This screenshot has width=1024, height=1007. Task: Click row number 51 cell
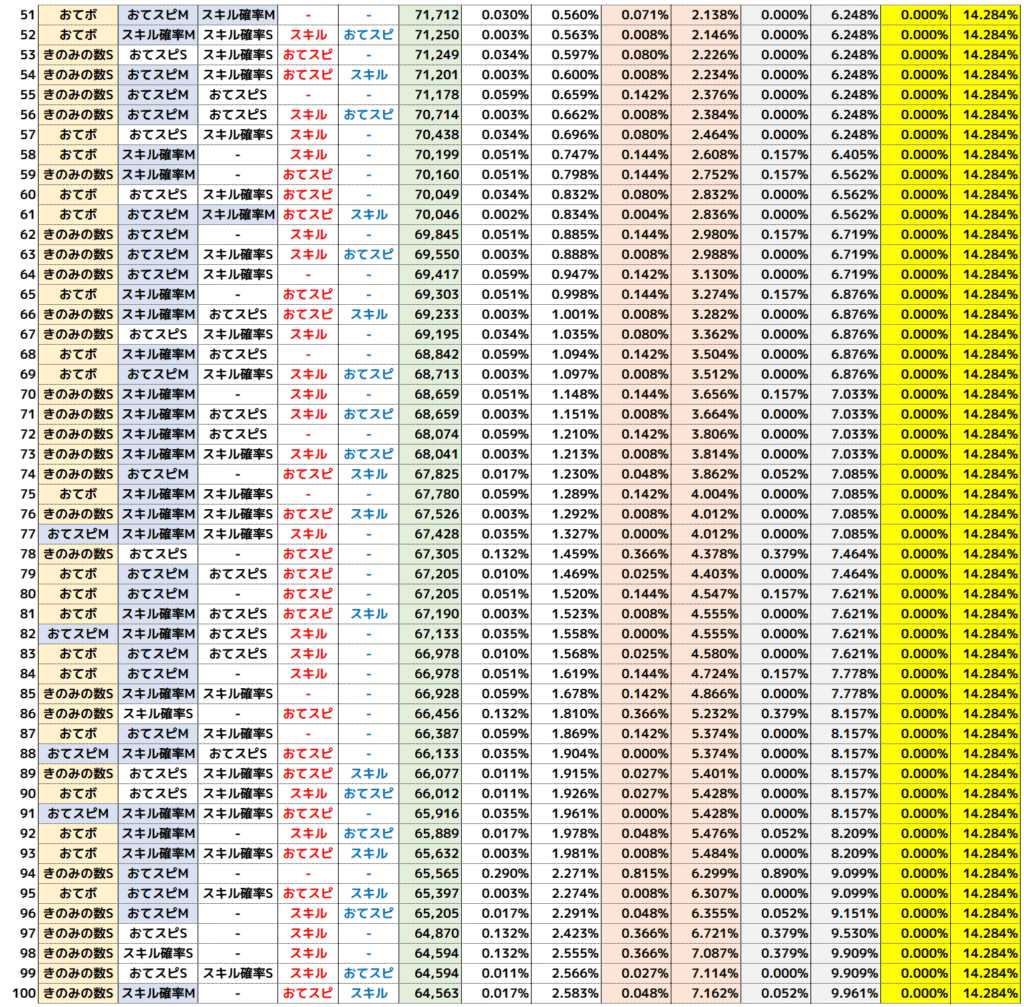(x=20, y=15)
